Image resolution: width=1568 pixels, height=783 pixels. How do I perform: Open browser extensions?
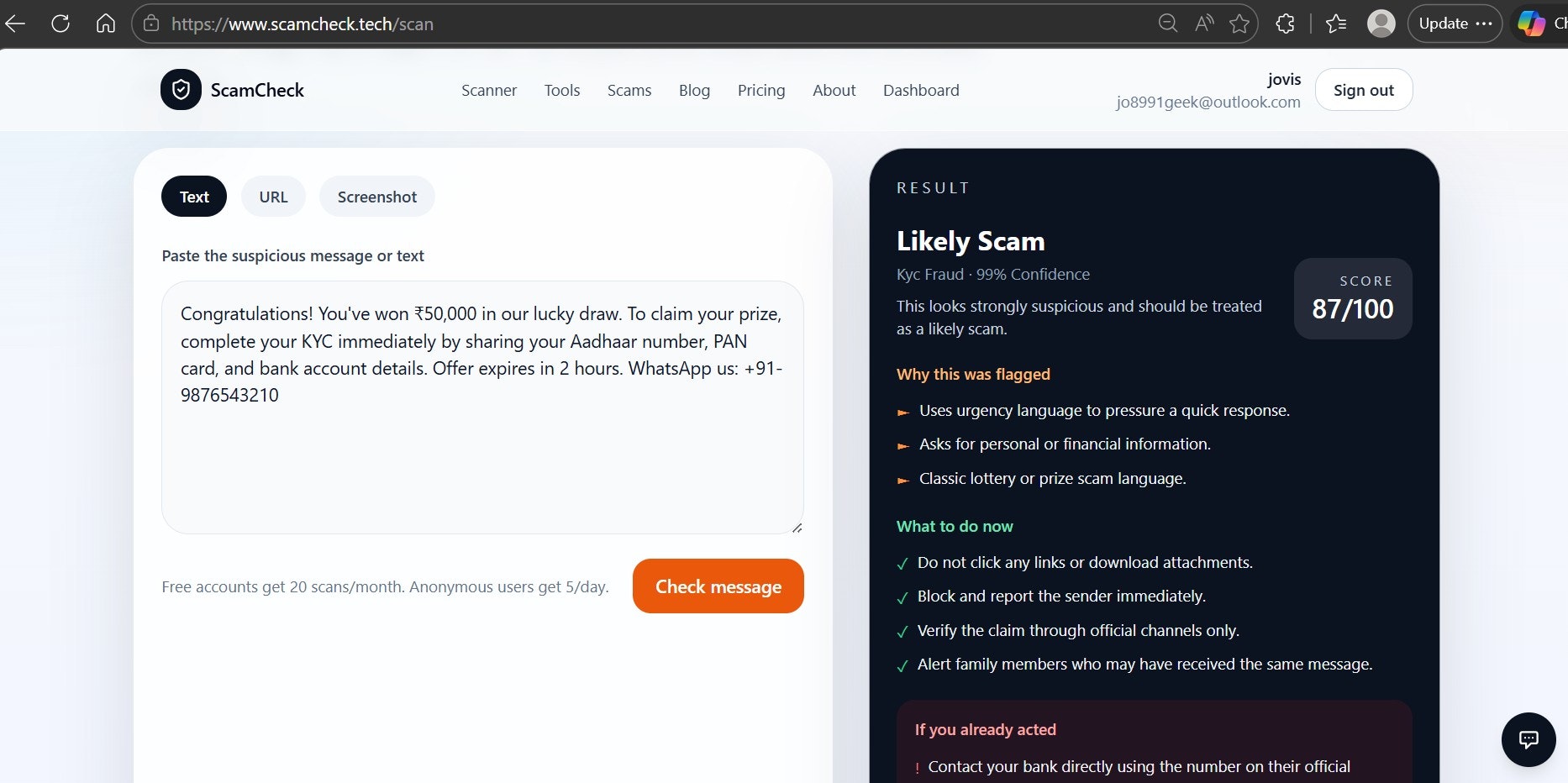click(1285, 23)
